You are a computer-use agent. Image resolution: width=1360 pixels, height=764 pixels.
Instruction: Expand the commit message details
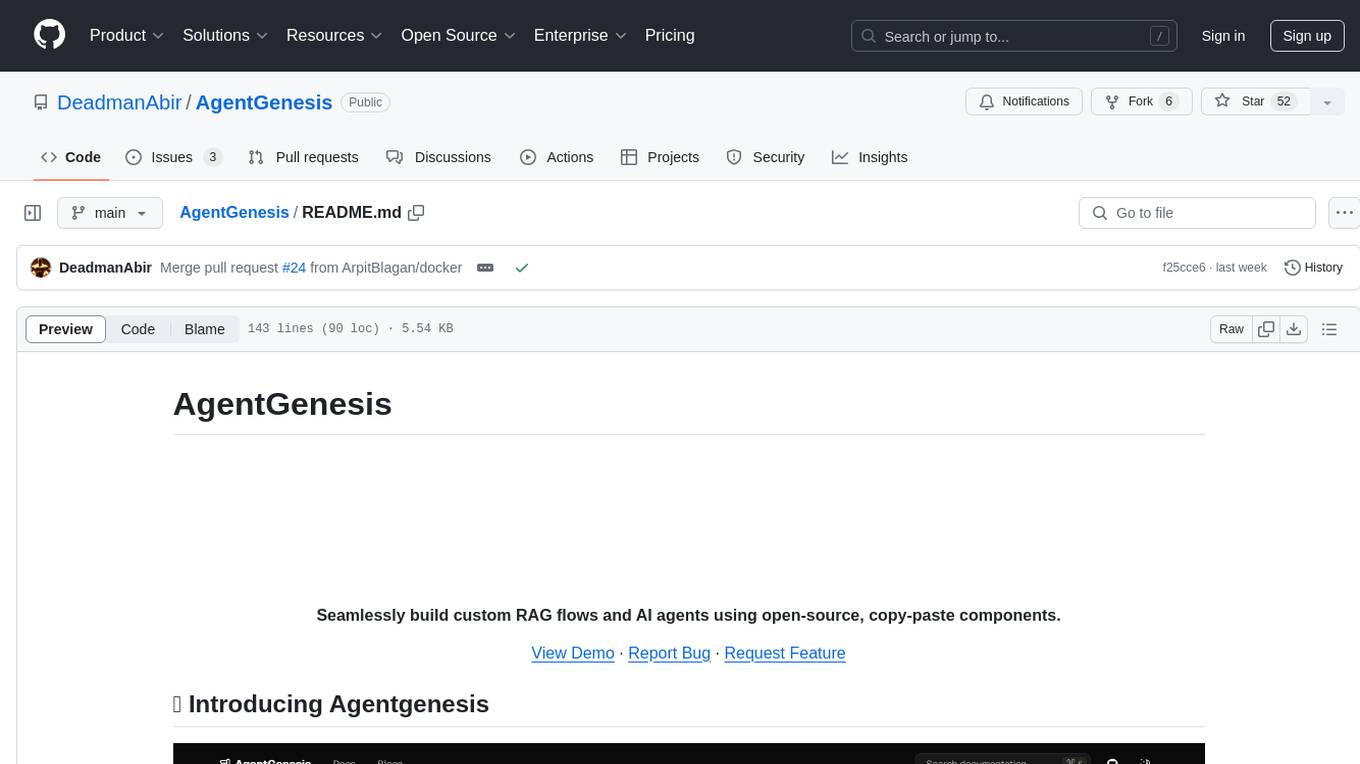tap(485, 268)
